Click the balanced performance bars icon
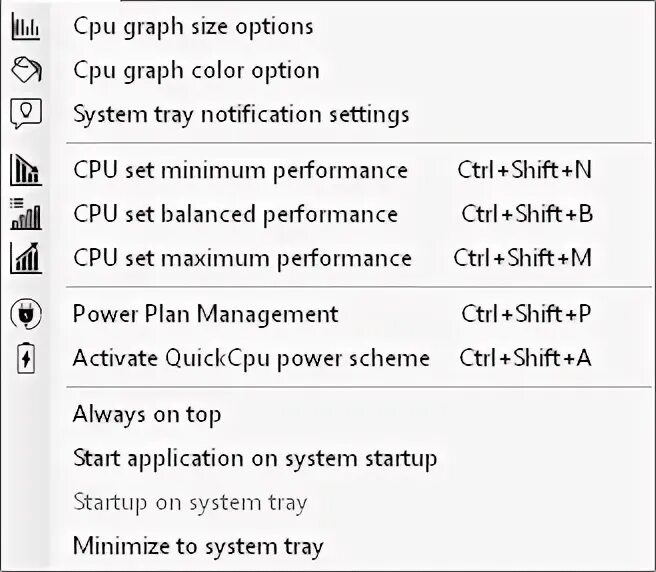Viewport: 656px width, 572px height. [x=26, y=214]
